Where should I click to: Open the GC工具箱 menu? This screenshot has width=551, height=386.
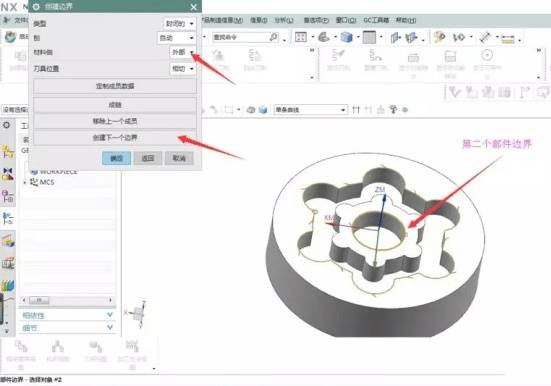376,20
